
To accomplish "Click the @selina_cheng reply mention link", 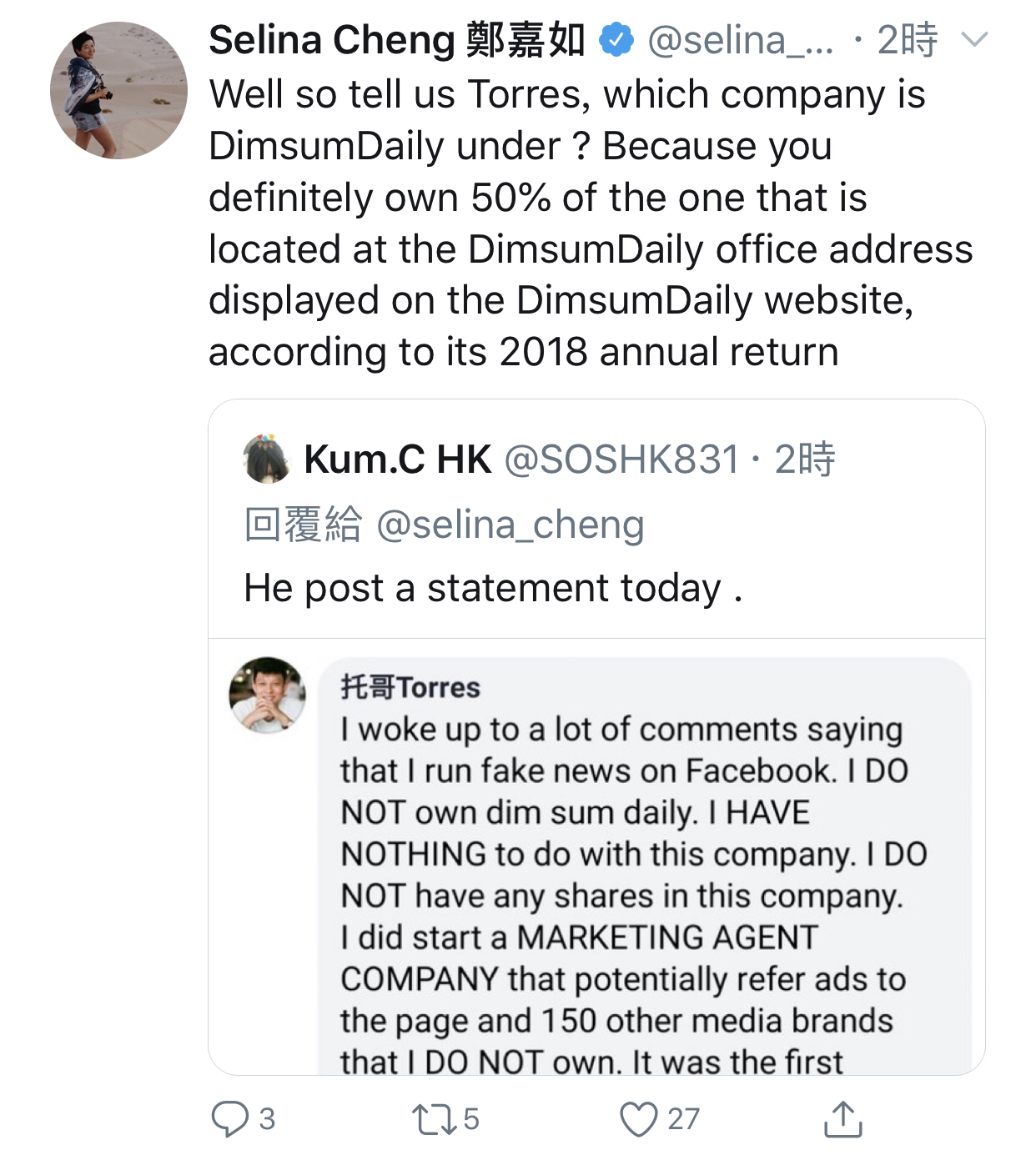I will click(510, 525).
